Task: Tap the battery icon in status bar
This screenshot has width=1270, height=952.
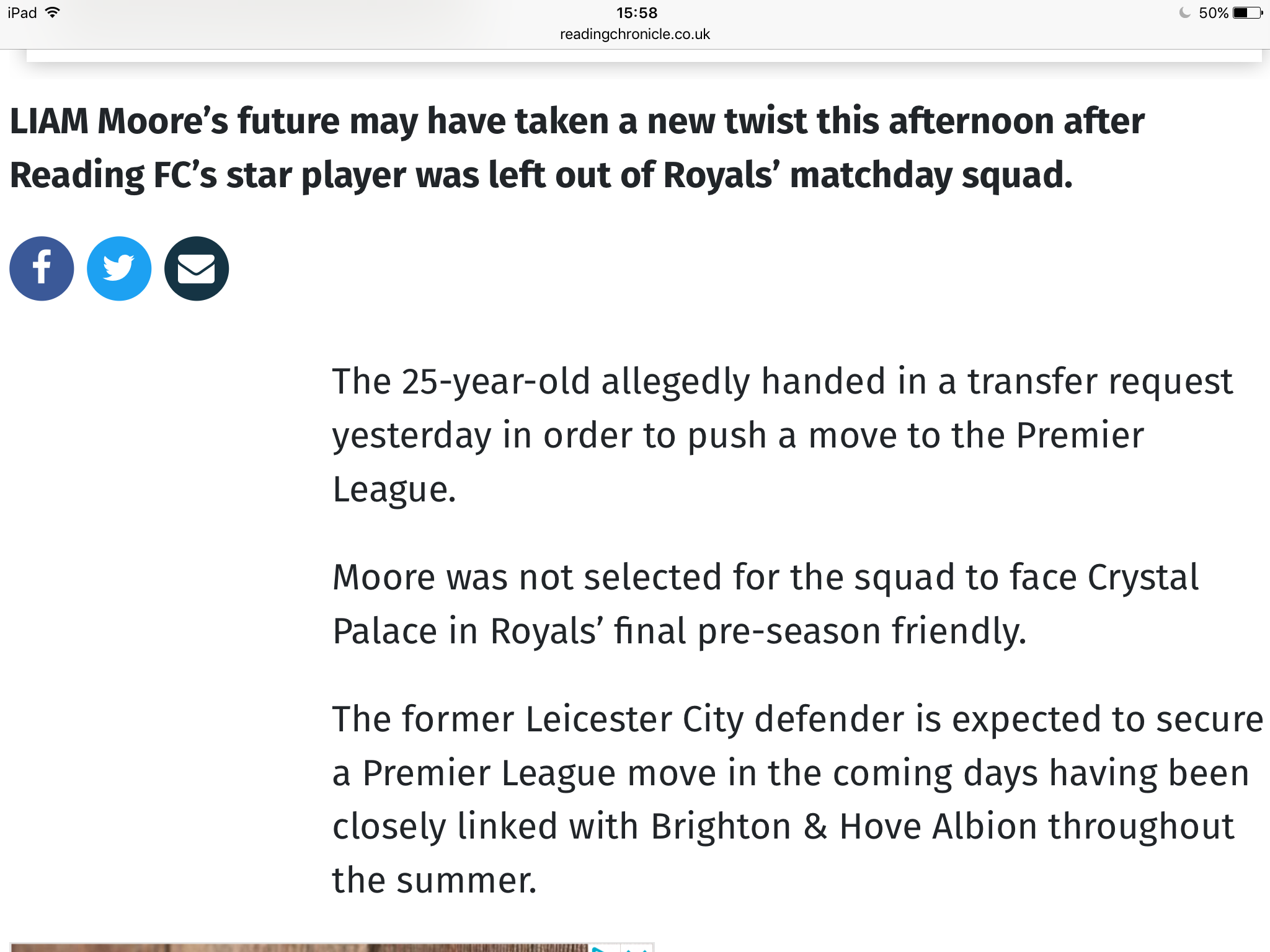Action: pyautogui.click(x=1248, y=12)
